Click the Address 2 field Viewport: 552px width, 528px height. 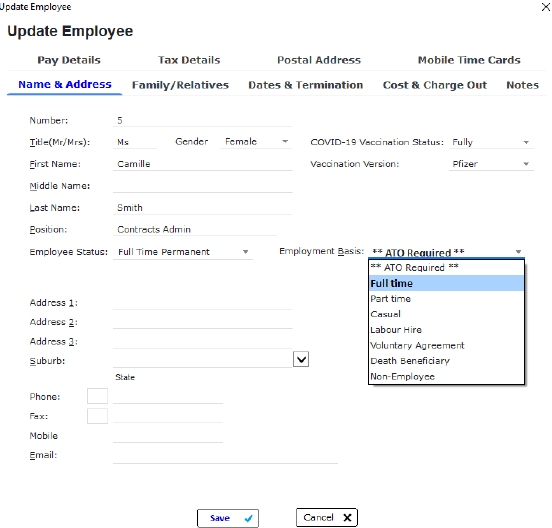(x=202, y=322)
